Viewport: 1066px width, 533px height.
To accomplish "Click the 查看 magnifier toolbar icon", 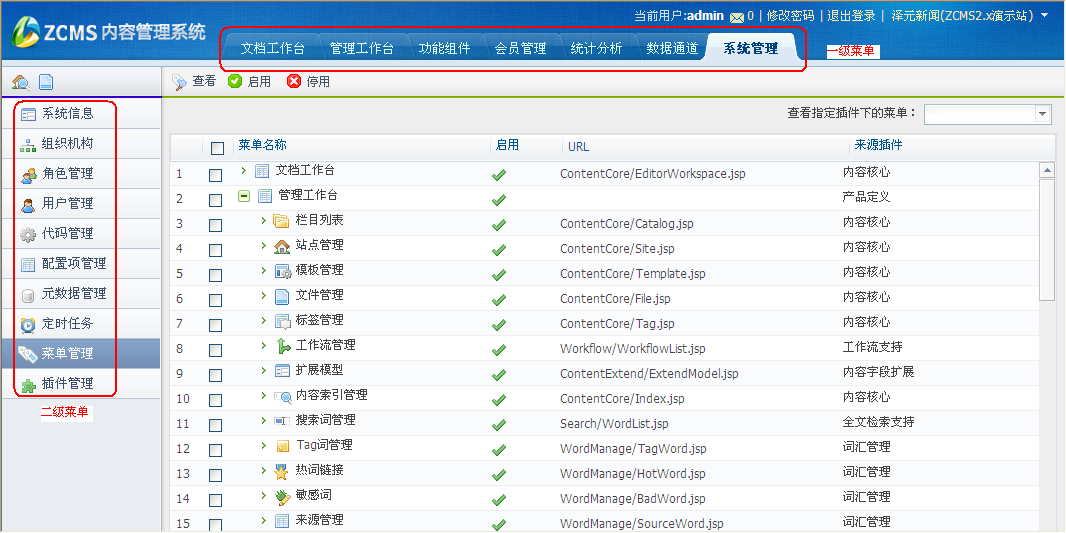I will point(179,82).
